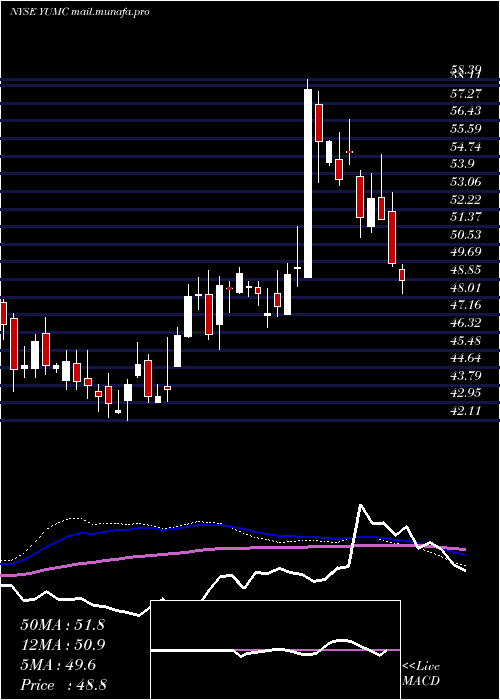Click the 53.06 price level label
500x700 pixels.
point(466,182)
